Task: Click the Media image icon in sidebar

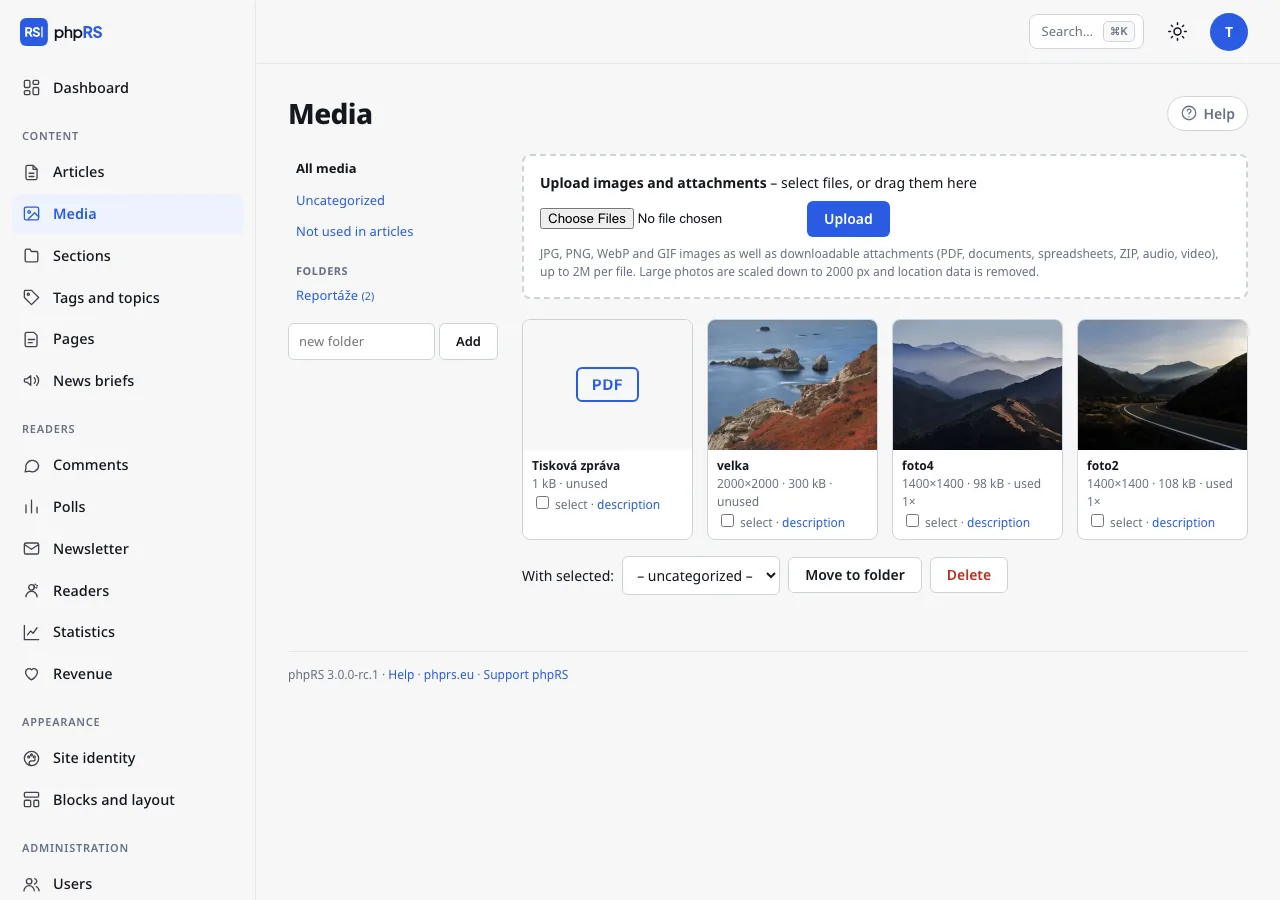Action: pyautogui.click(x=32, y=214)
